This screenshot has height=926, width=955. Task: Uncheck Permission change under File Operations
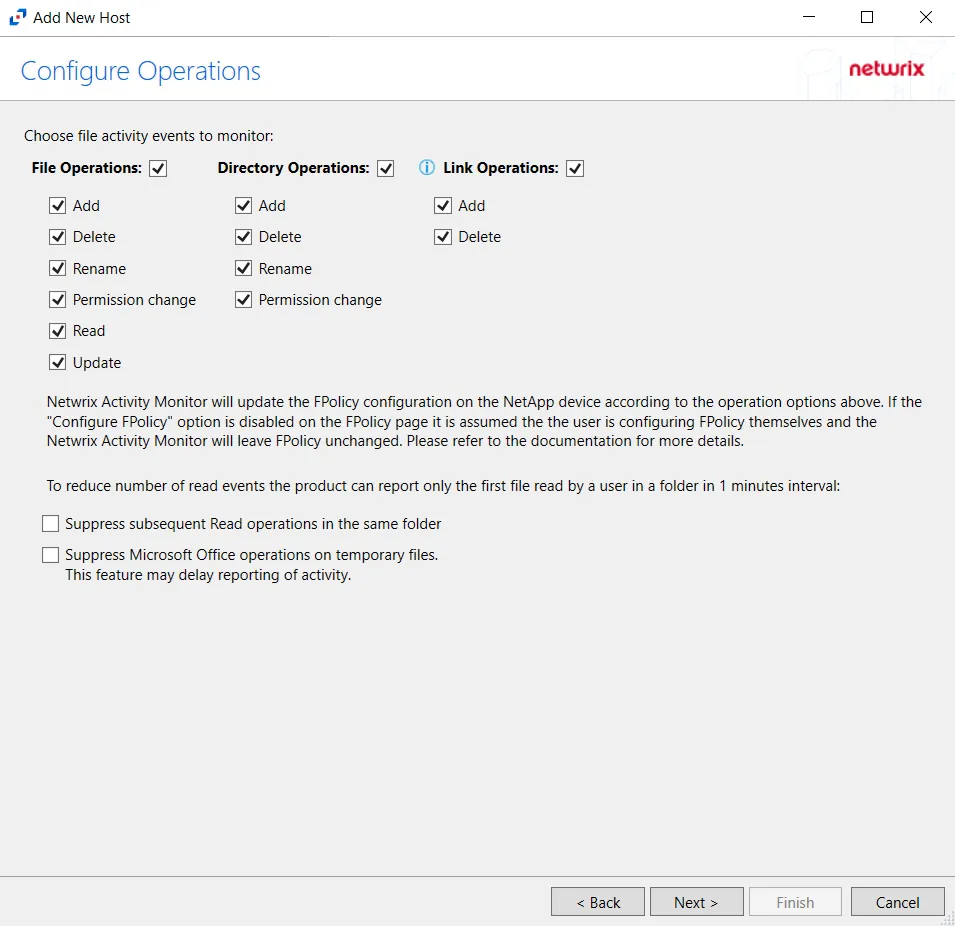(57, 299)
